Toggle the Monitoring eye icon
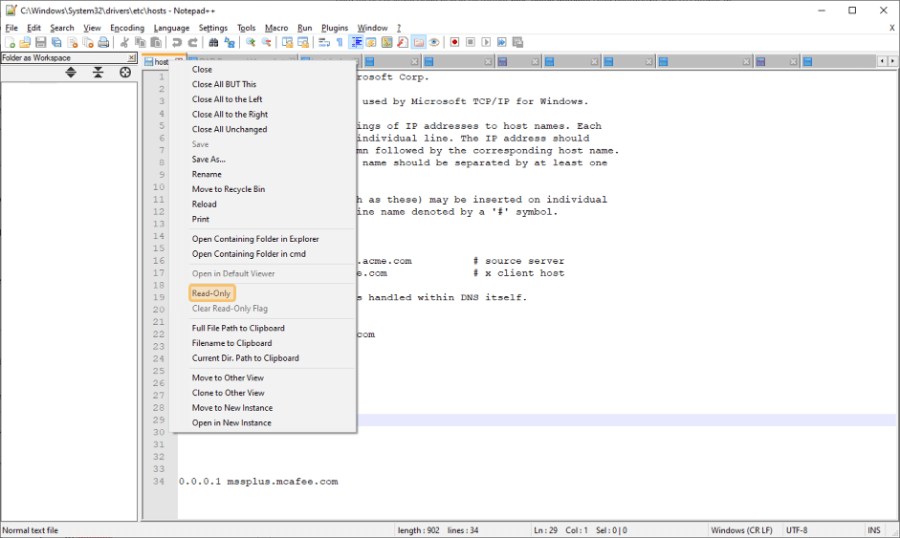Screen dimensions: 900x538 point(434,42)
